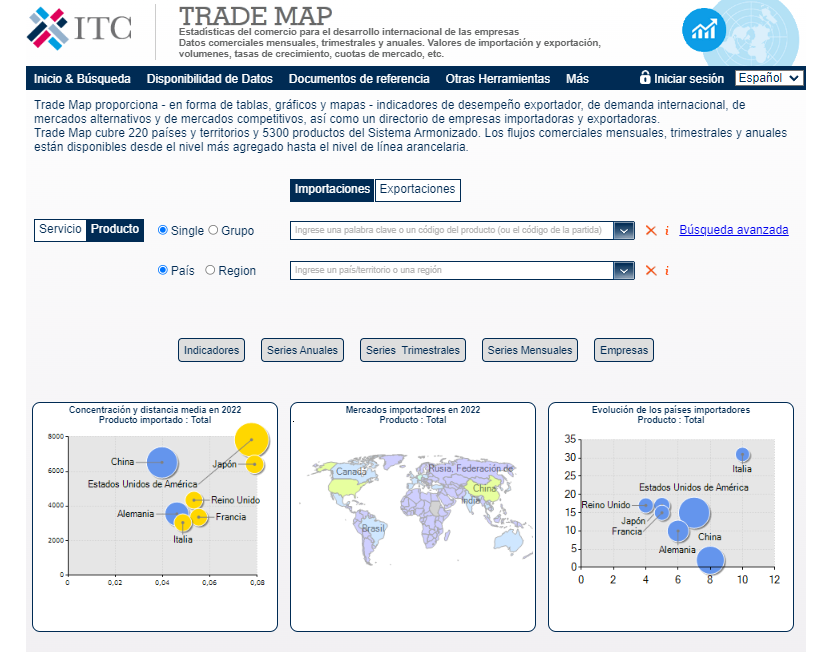Viewport: 822px width, 652px height.
Task: Click the Series Mensuales button
Action: 530,350
